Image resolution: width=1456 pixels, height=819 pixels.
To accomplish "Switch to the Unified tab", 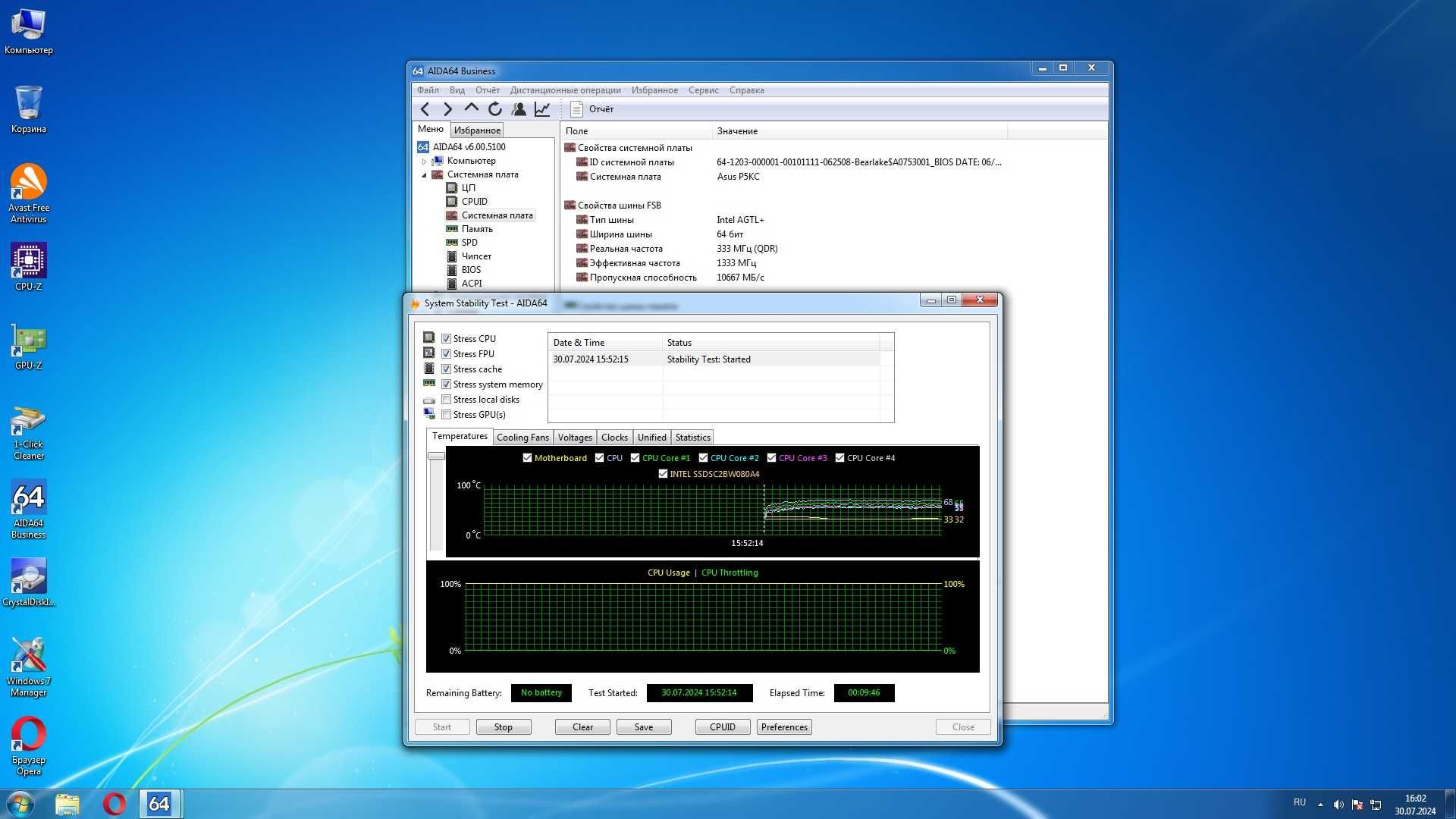I will coord(651,438).
